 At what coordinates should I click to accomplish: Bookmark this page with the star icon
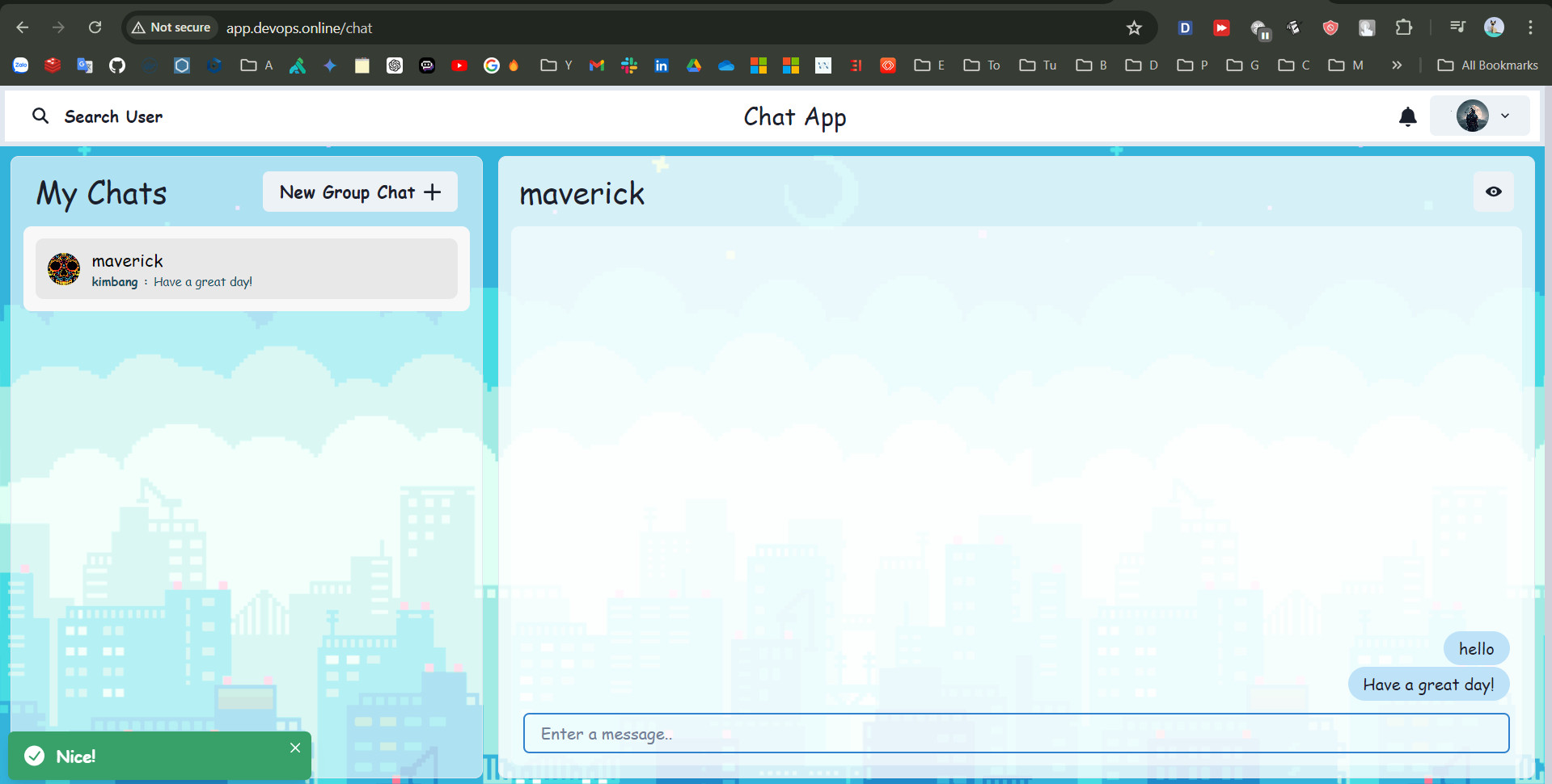point(1134,27)
